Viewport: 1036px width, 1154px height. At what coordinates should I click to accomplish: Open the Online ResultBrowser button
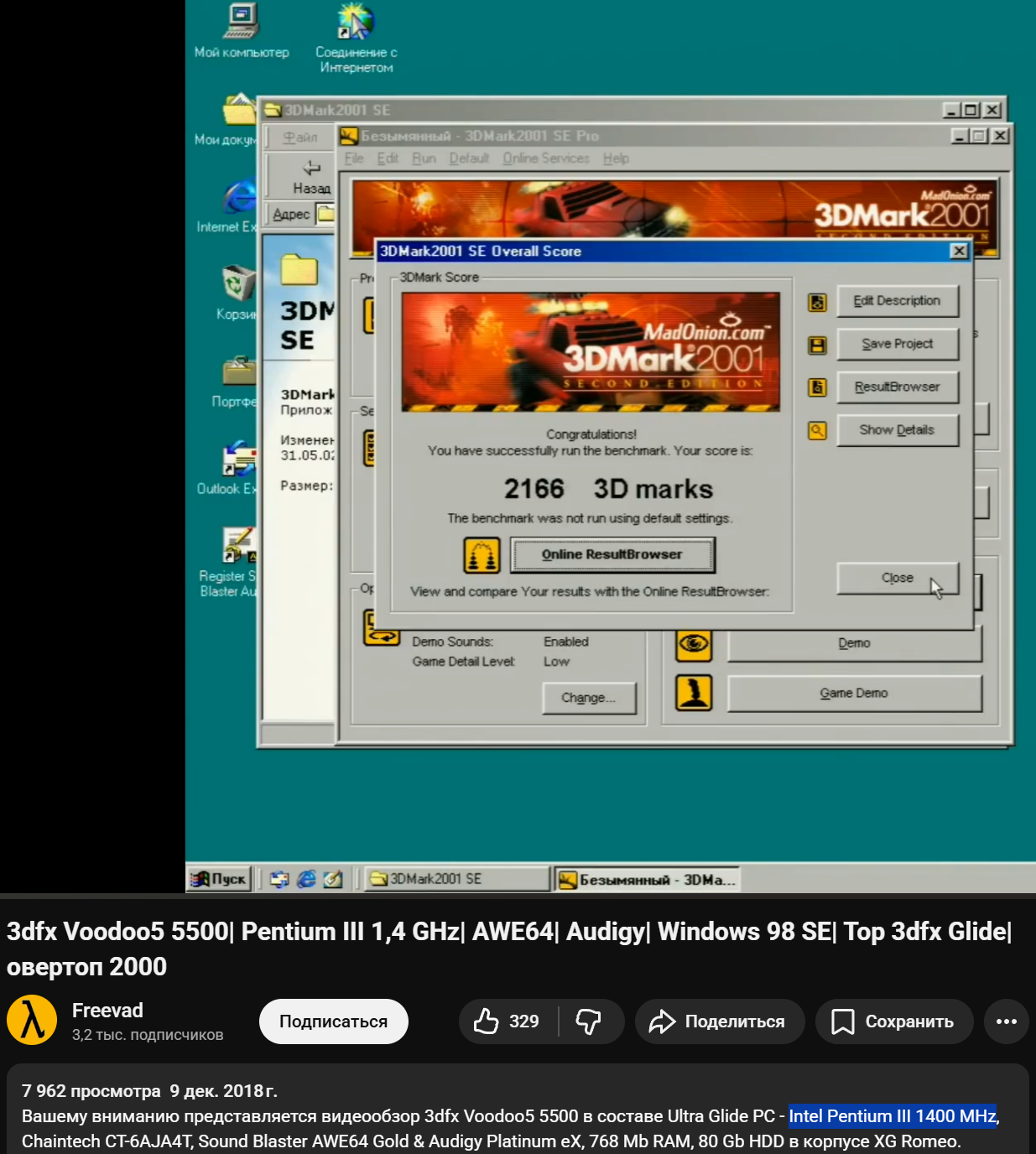[x=612, y=554]
